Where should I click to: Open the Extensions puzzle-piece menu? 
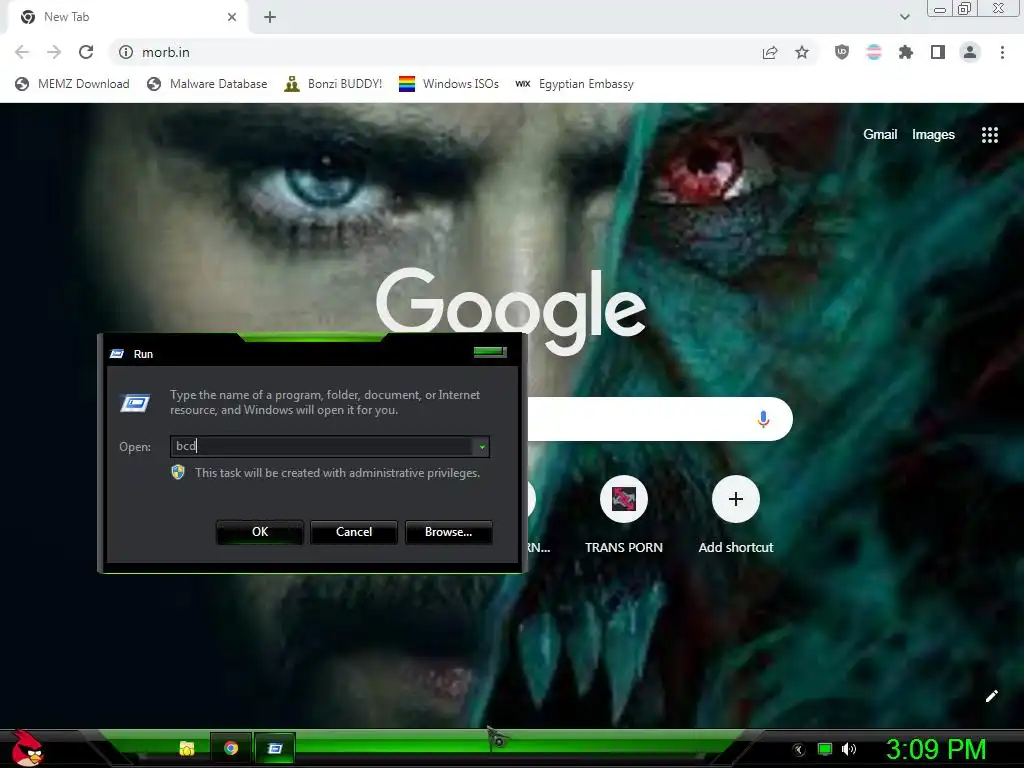[906, 52]
